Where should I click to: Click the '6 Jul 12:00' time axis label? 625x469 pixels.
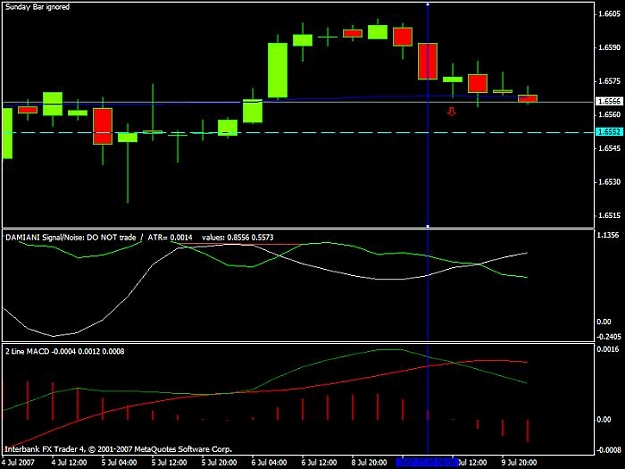coord(319,463)
